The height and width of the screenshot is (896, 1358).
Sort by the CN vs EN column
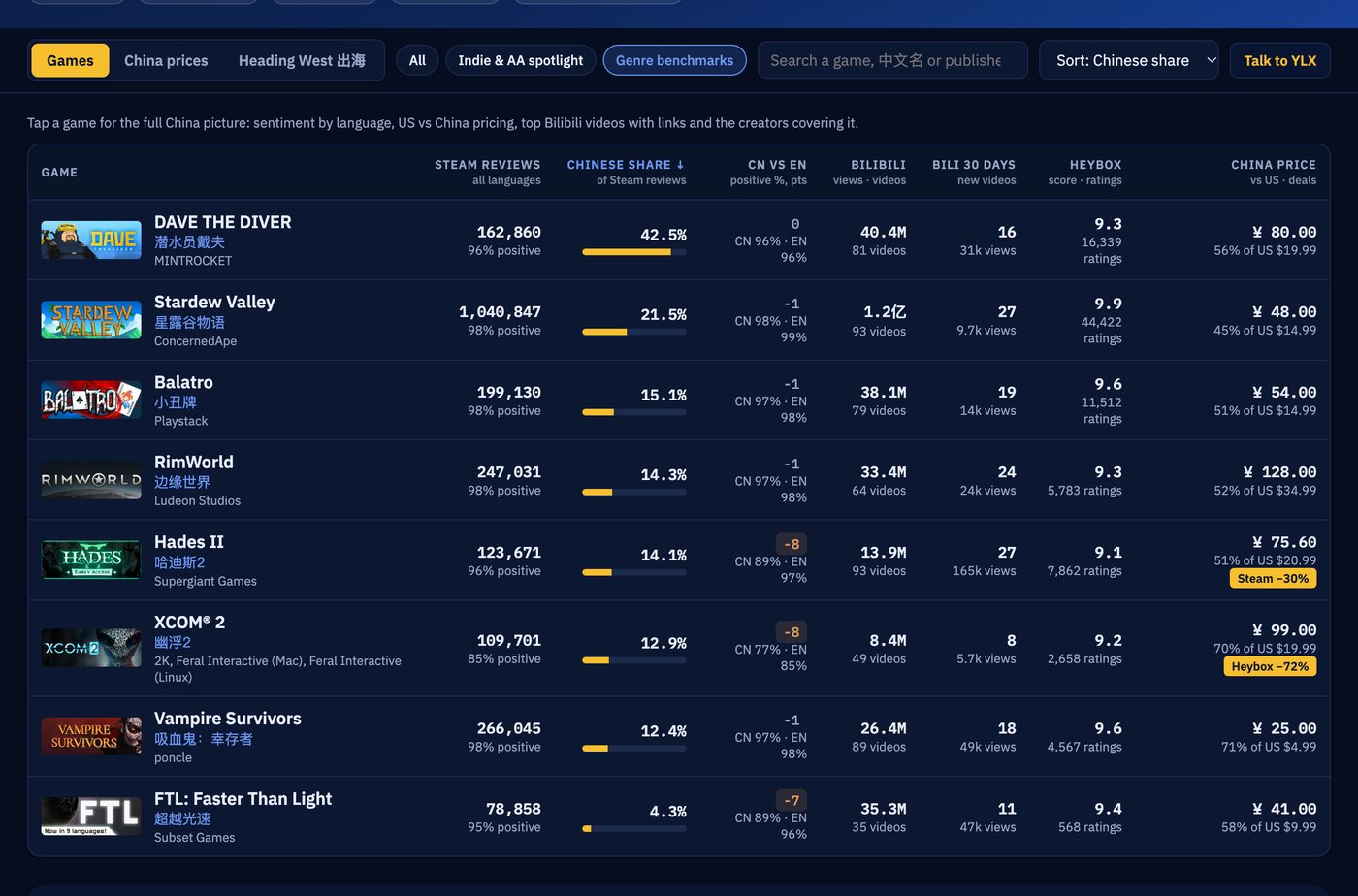click(x=768, y=172)
